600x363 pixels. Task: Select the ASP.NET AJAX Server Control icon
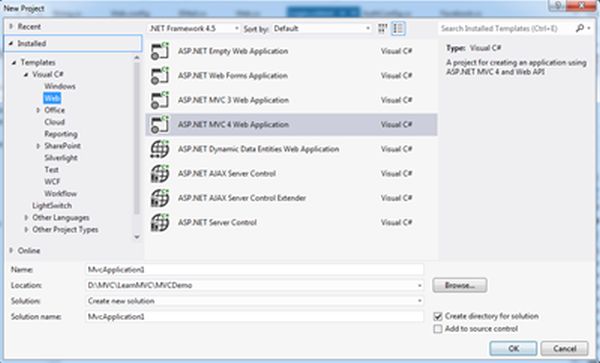[160, 174]
